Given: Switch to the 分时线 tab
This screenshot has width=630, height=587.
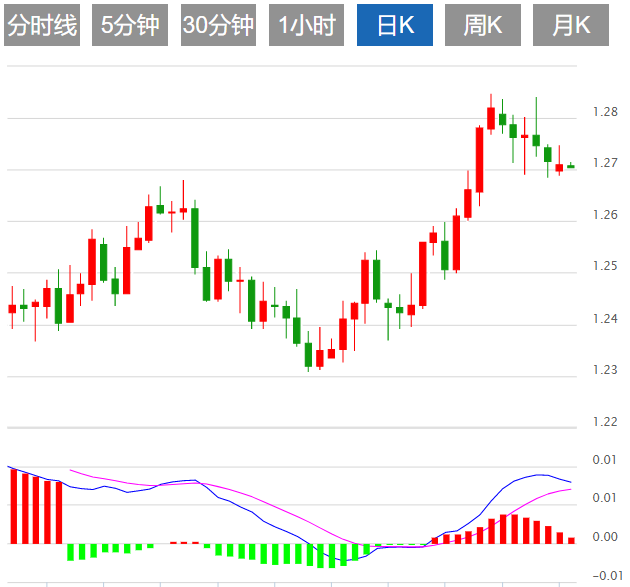Looking at the screenshot, I should [x=42, y=25].
